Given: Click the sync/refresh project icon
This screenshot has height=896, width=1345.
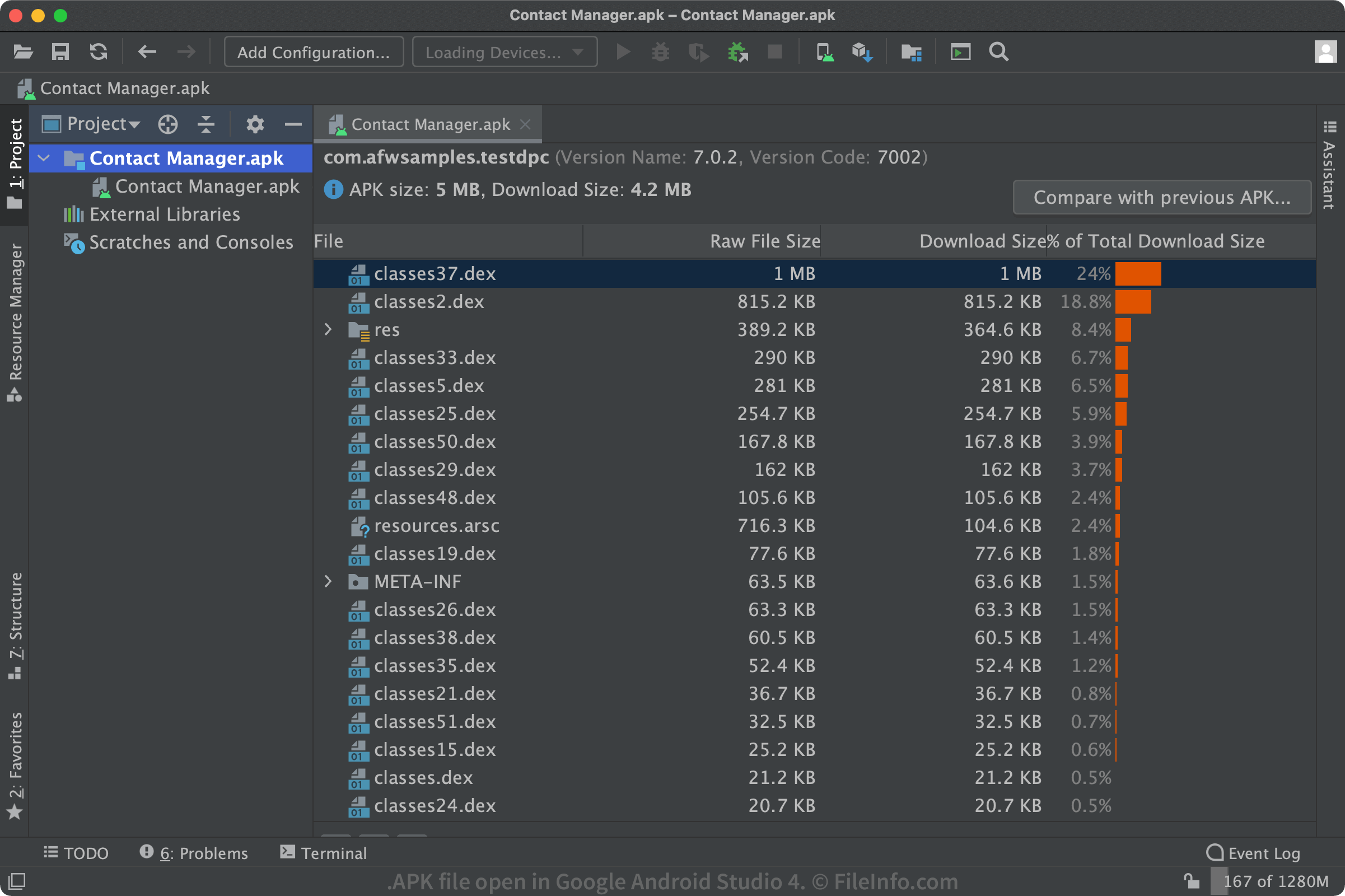Looking at the screenshot, I should tap(97, 52).
